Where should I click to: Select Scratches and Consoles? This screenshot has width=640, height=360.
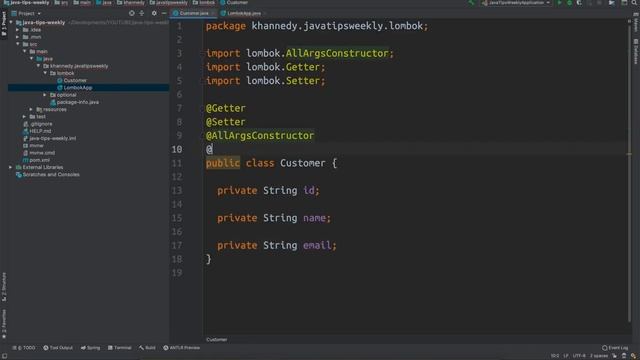48,175
